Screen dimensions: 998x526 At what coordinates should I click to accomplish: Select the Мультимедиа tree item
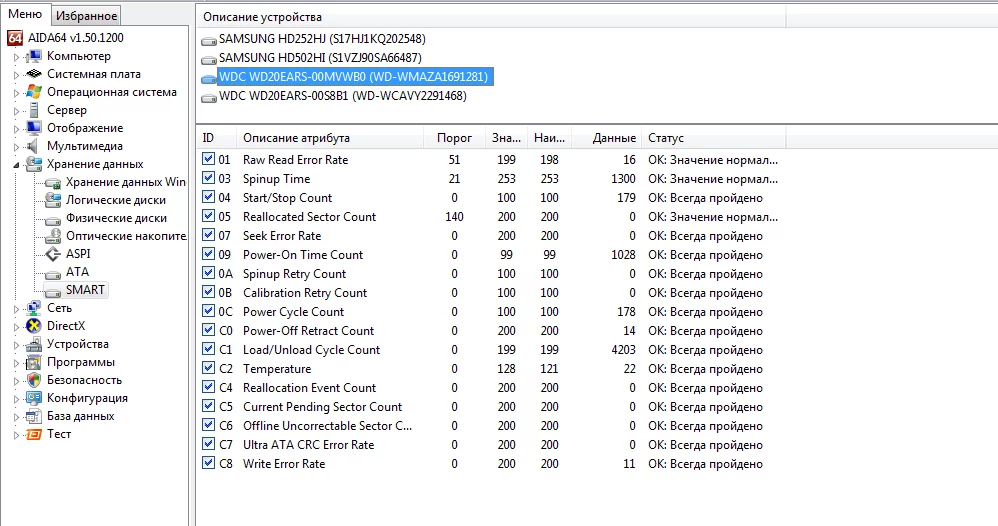(x=85, y=146)
